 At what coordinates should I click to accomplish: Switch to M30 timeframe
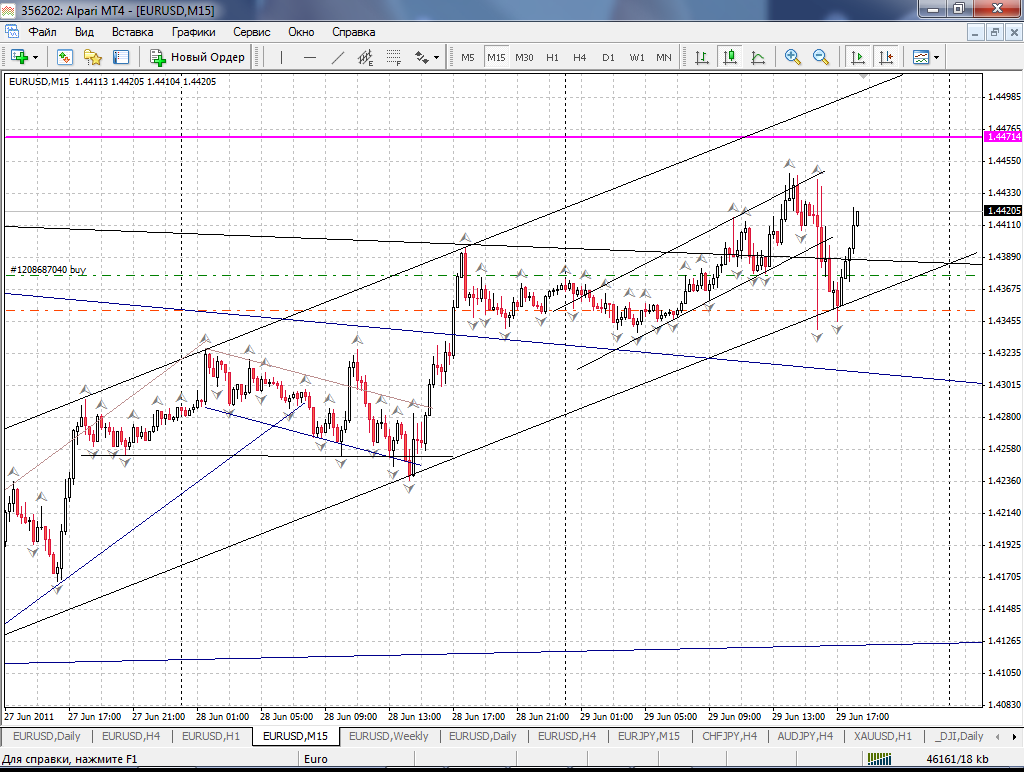(524, 57)
